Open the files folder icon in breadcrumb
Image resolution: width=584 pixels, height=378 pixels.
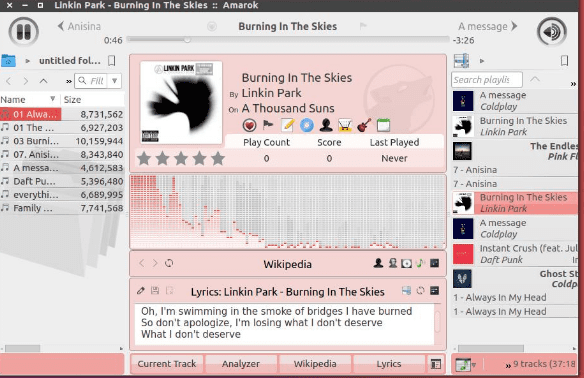(x=9, y=60)
